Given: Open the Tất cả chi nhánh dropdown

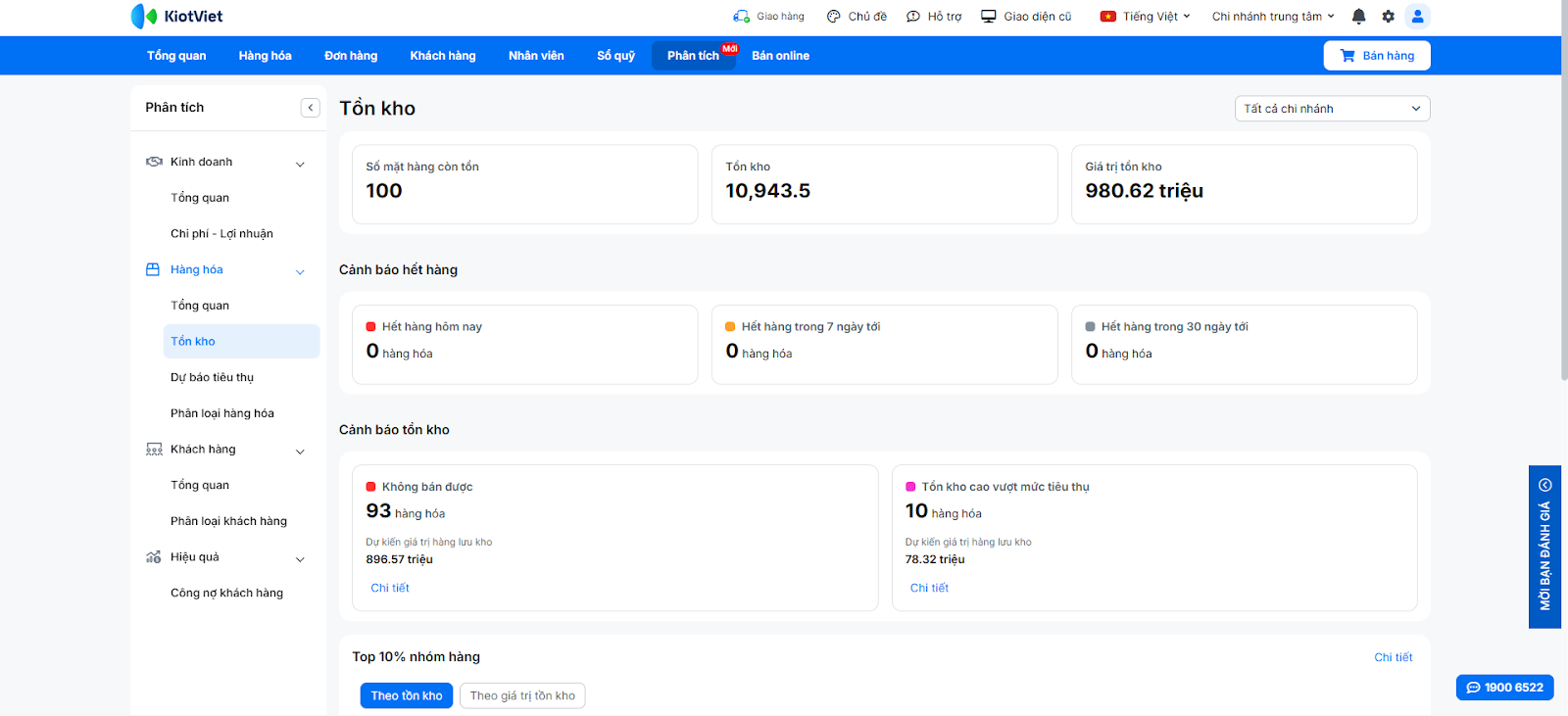Looking at the screenshot, I should (x=1332, y=109).
